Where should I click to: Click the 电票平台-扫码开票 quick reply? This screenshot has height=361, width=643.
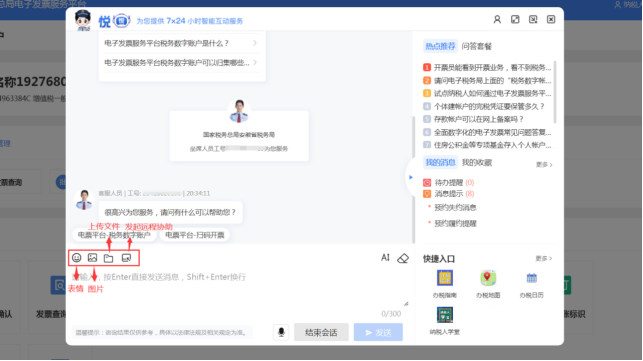click(195, 235)
